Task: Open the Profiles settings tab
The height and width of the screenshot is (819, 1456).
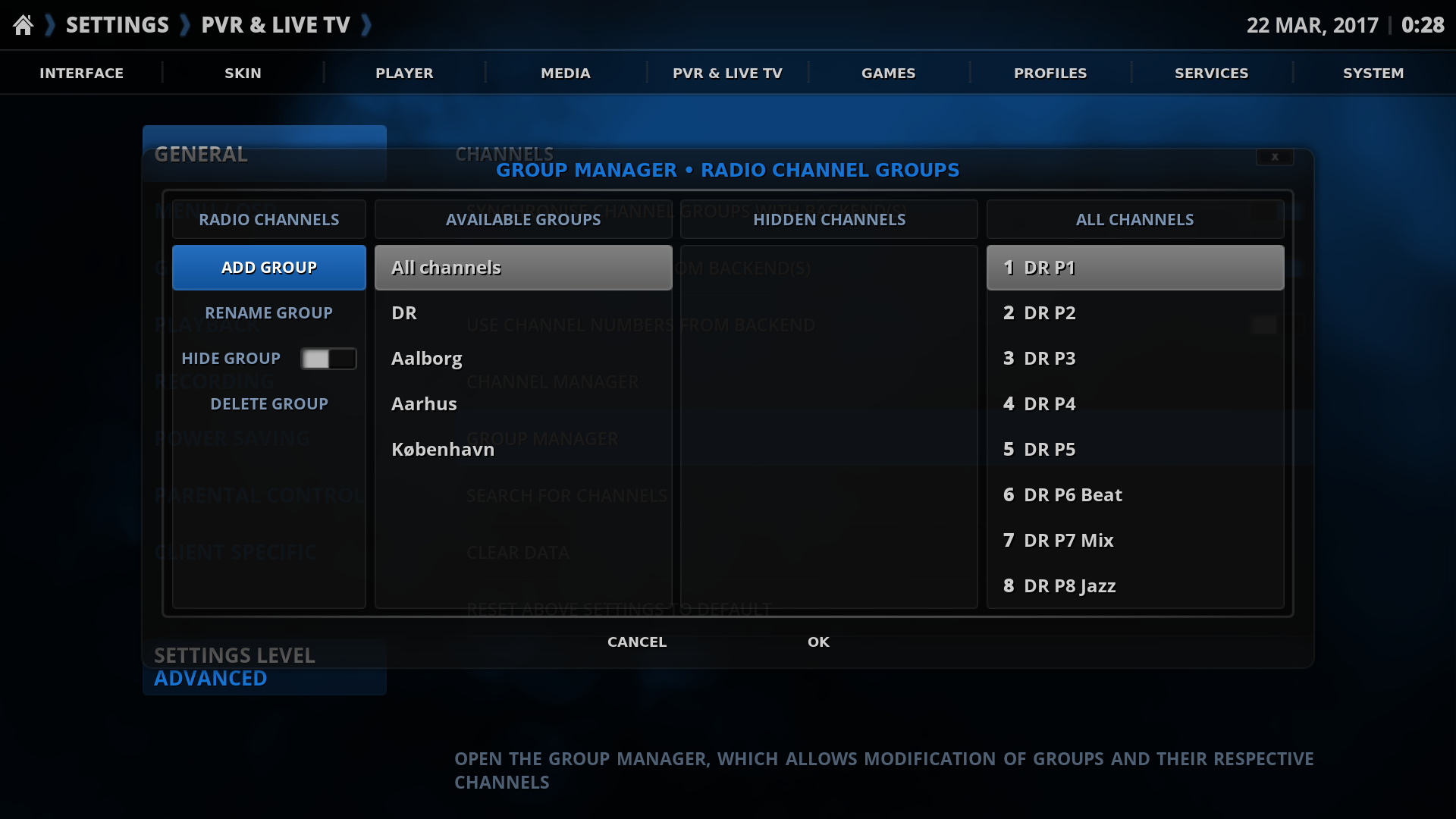Action: 1050,73
